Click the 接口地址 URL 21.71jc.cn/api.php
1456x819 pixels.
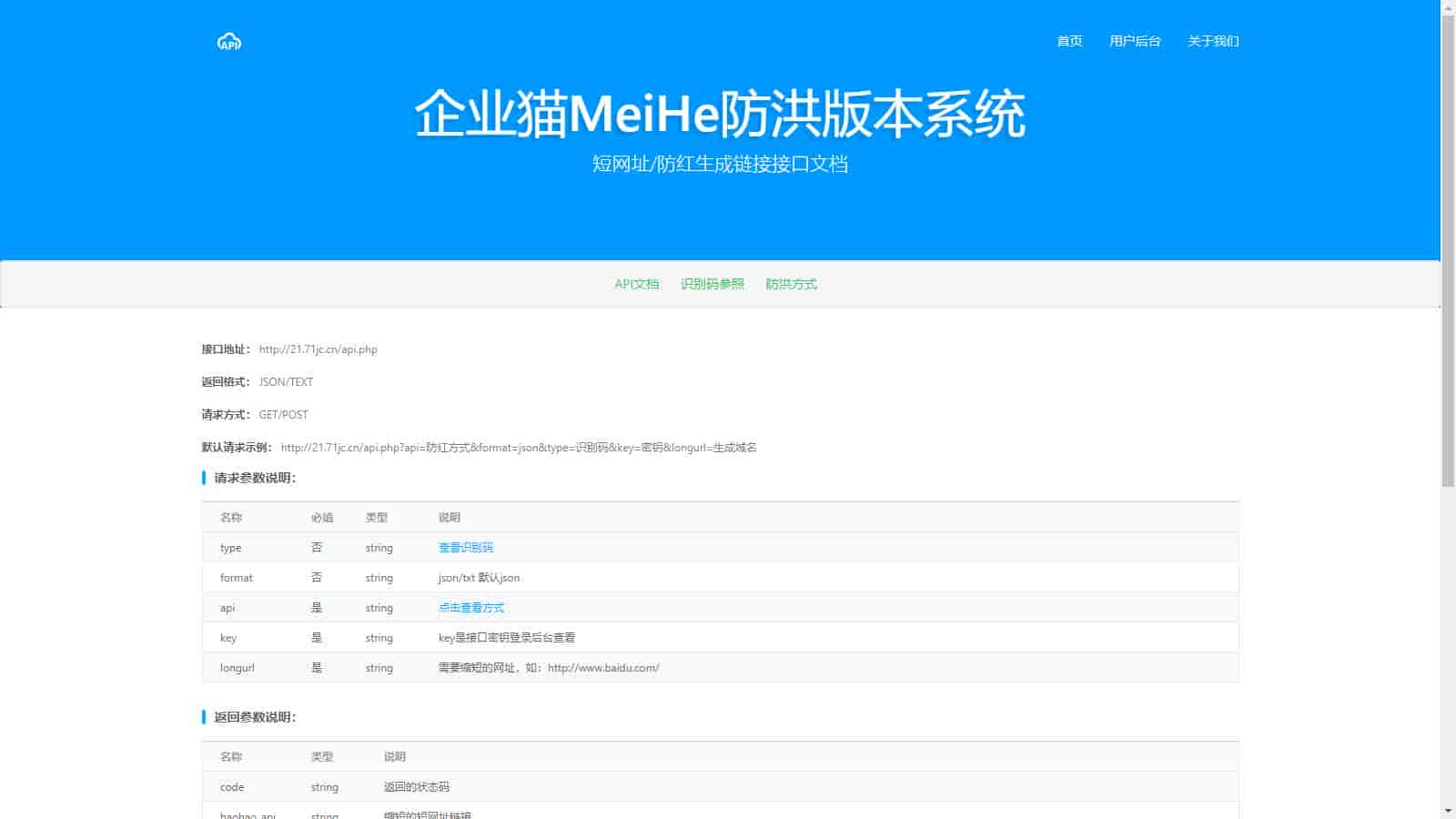318,349
